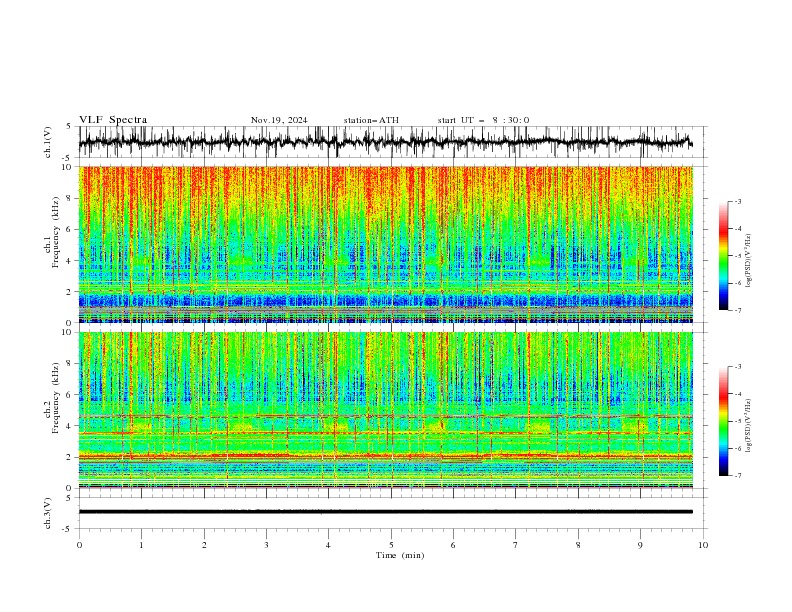Viewport: 792px width, 612px height.
Task: Click the "ch.3(V)" axis label
Action: click(48, 513)
